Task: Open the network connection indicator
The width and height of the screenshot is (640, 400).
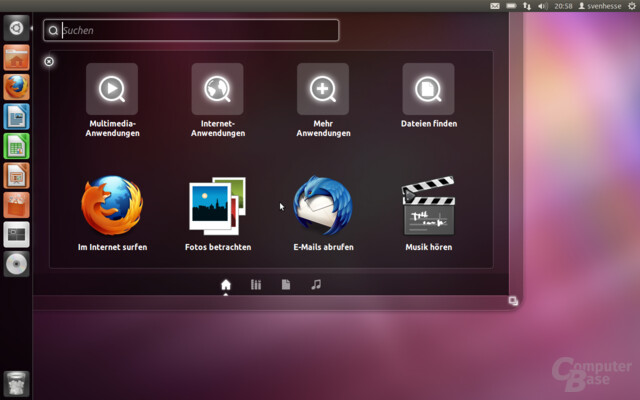Action: click(527, 6)
